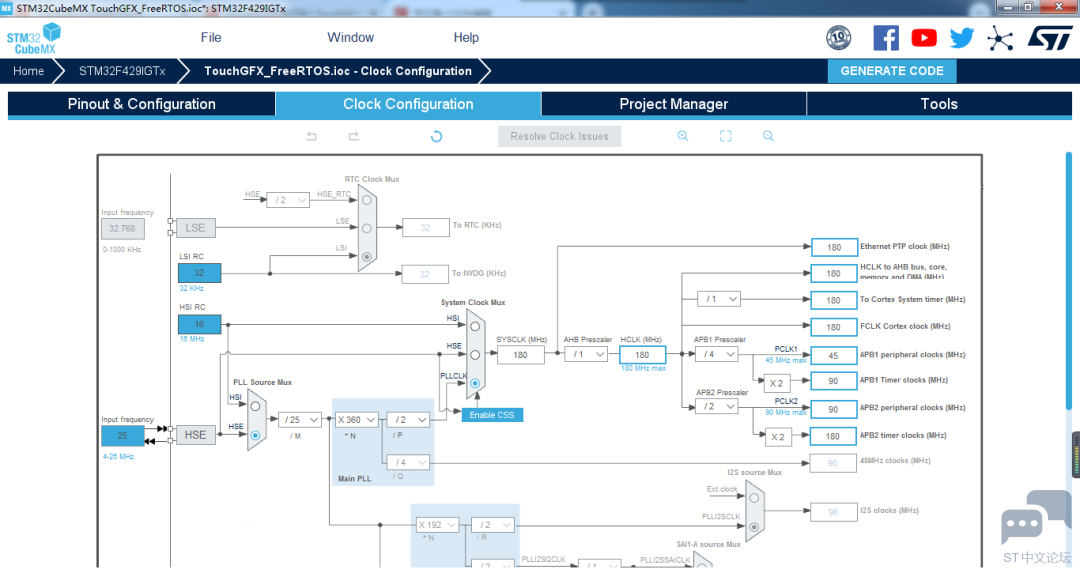Open the APB1 Prescaler /4 dropdown

point(718,353)
